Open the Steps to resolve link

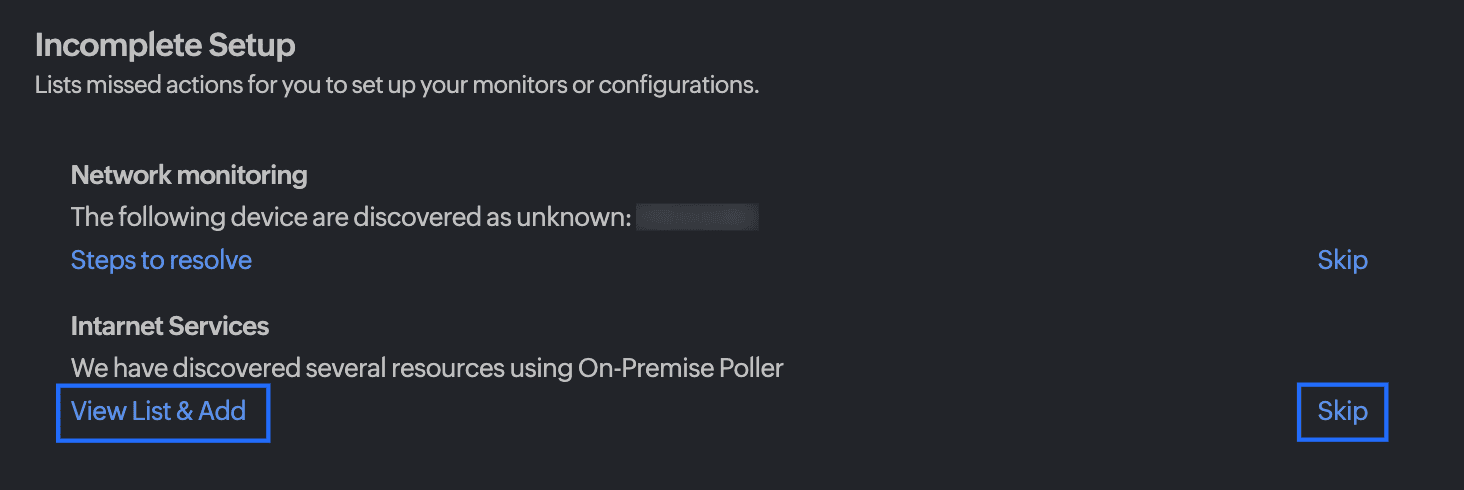tap(161, 260)
